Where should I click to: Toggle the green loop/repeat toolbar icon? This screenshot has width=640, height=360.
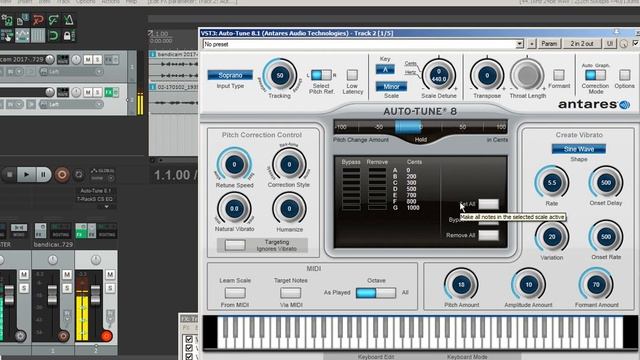tap(53, 36)
